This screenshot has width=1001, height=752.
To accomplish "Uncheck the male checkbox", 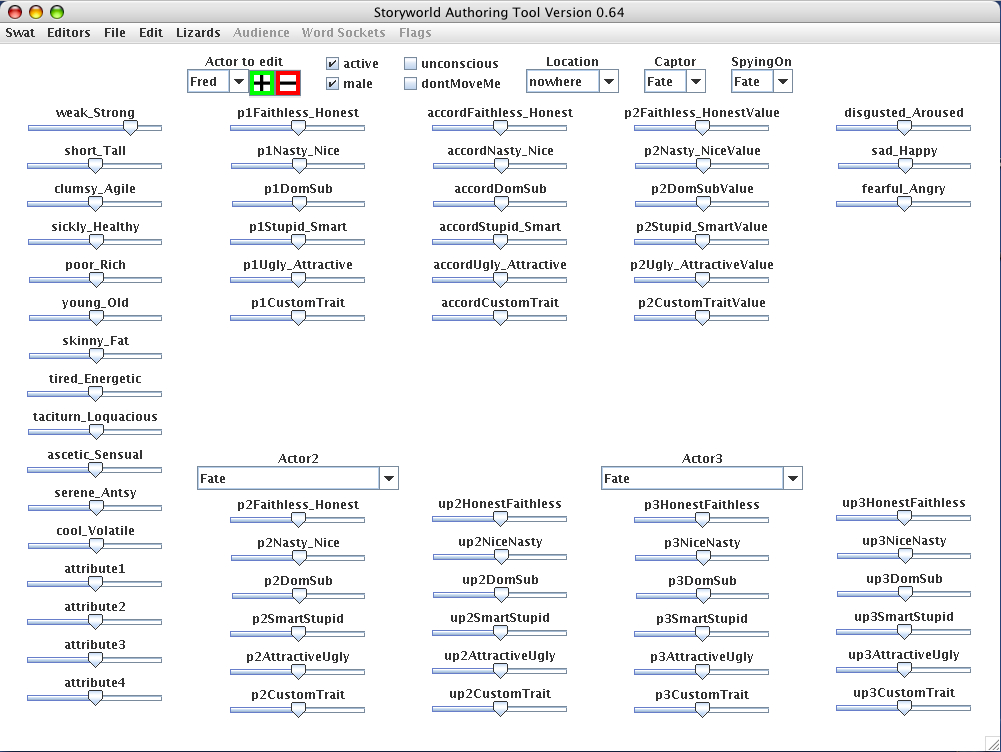I will 333,84.
